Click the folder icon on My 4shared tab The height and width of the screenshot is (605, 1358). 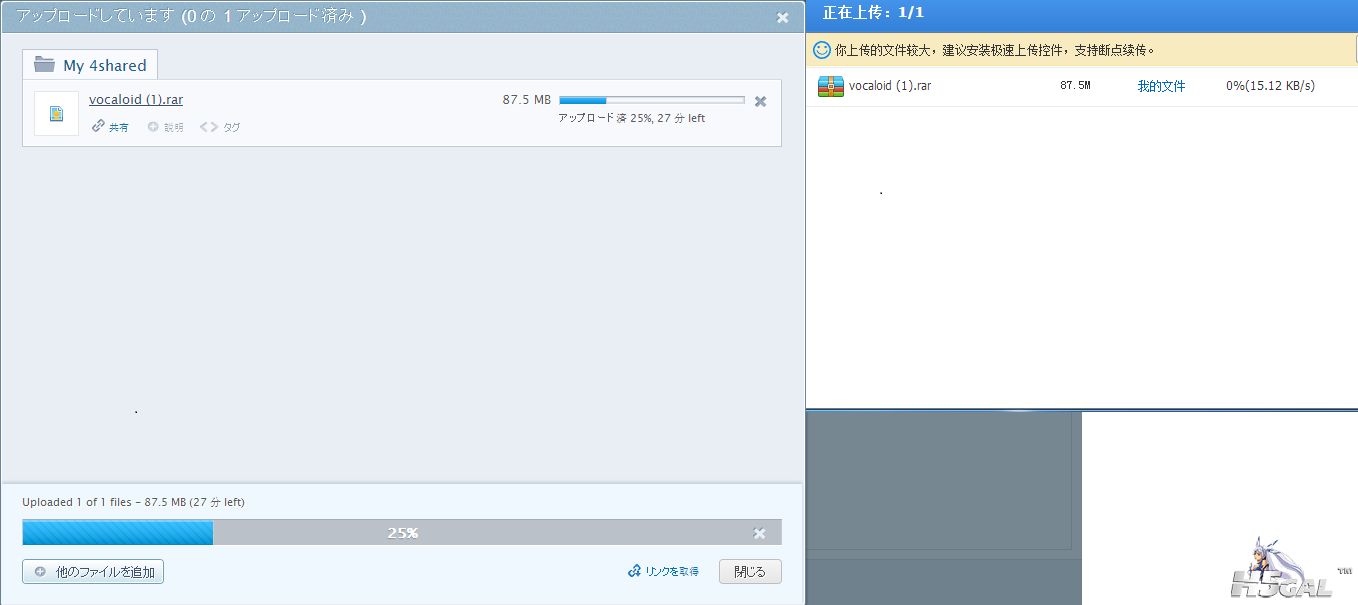point(44,65)
